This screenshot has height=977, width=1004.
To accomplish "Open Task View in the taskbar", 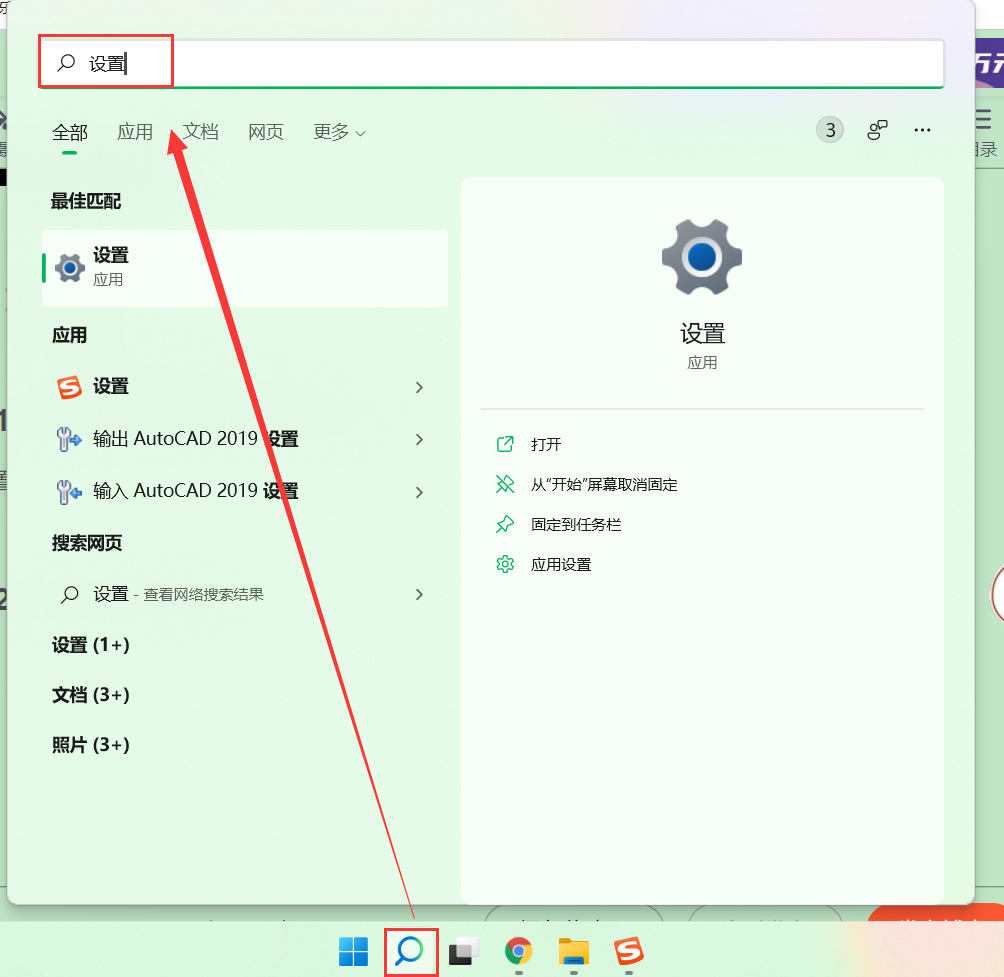I will (x=464, y=951).
